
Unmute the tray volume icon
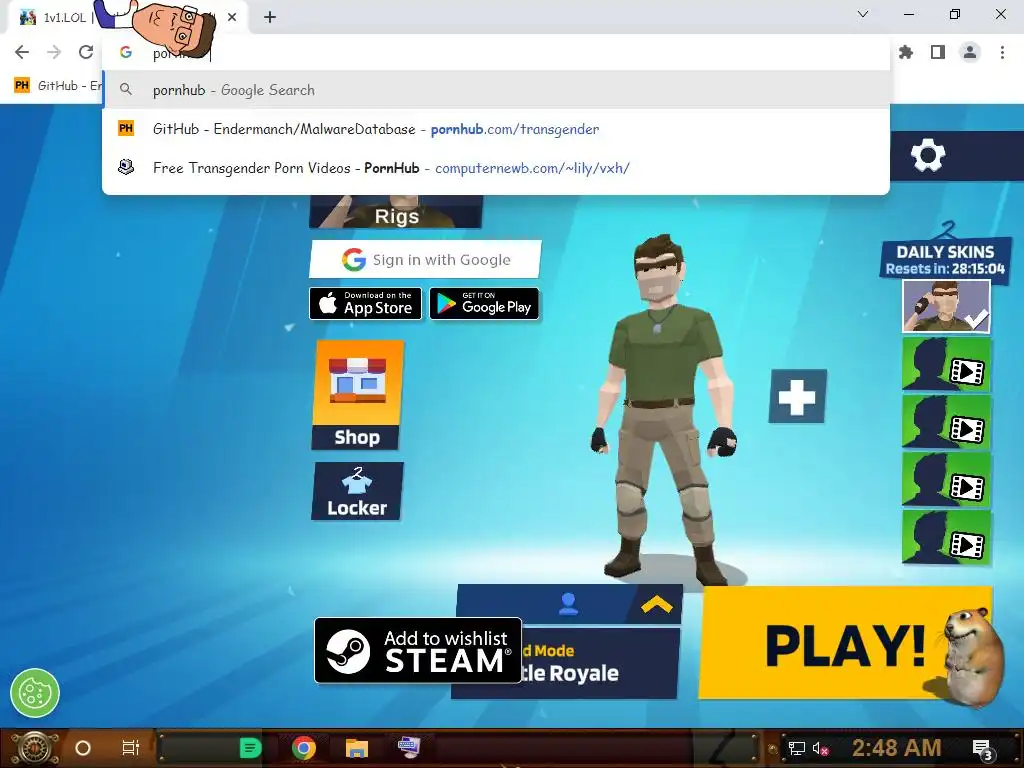click(x=820, y=748)
